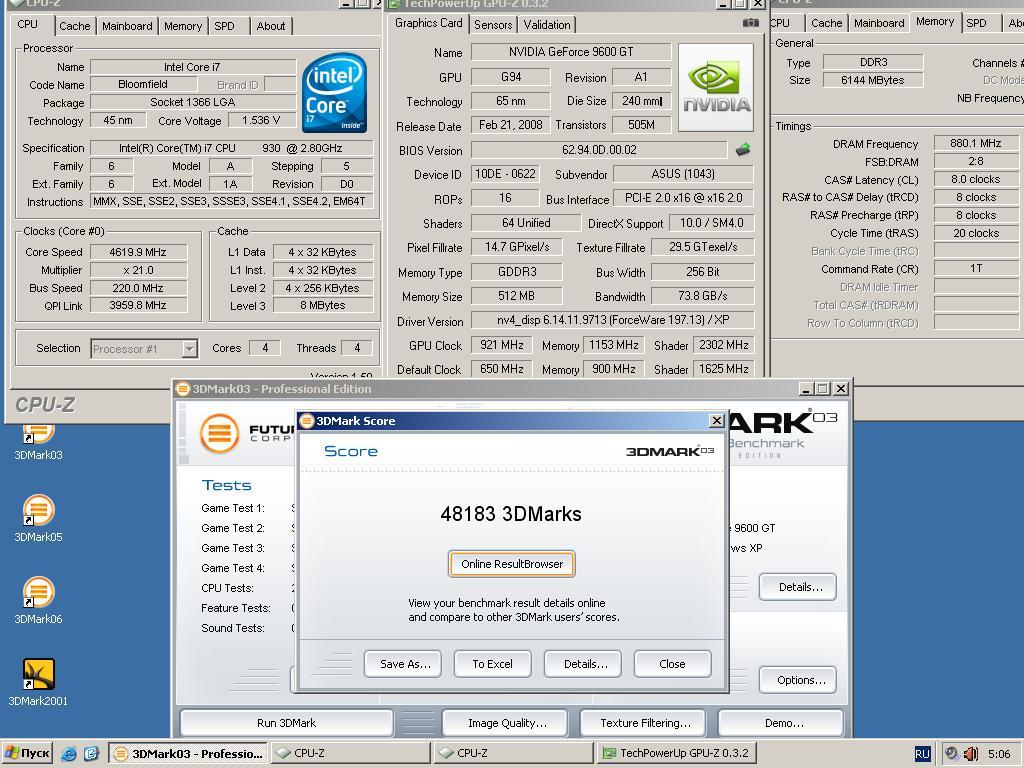Export the score with To Excel

point(492,664)
